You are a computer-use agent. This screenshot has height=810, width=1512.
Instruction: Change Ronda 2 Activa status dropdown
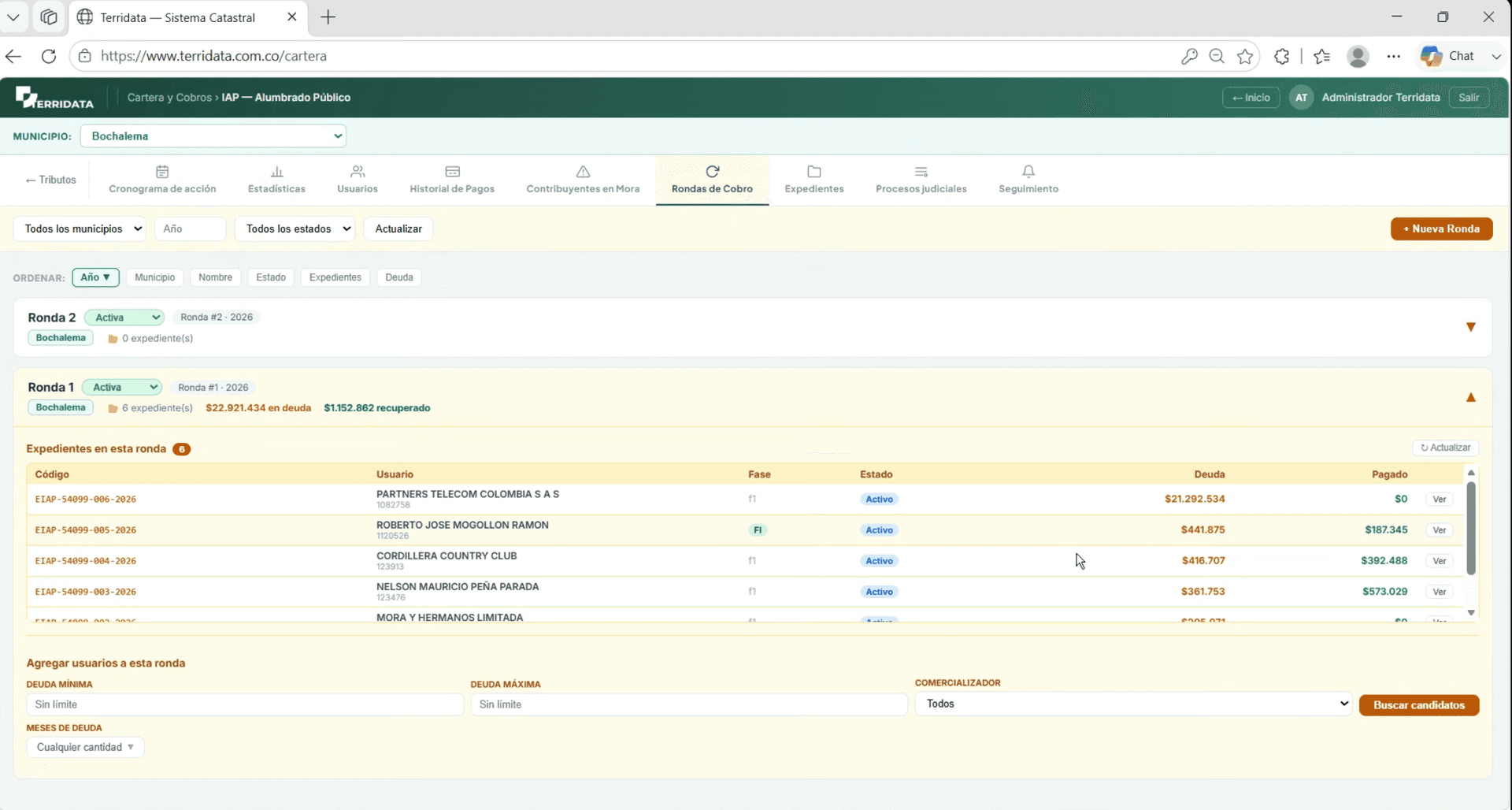tap(124, 318)
